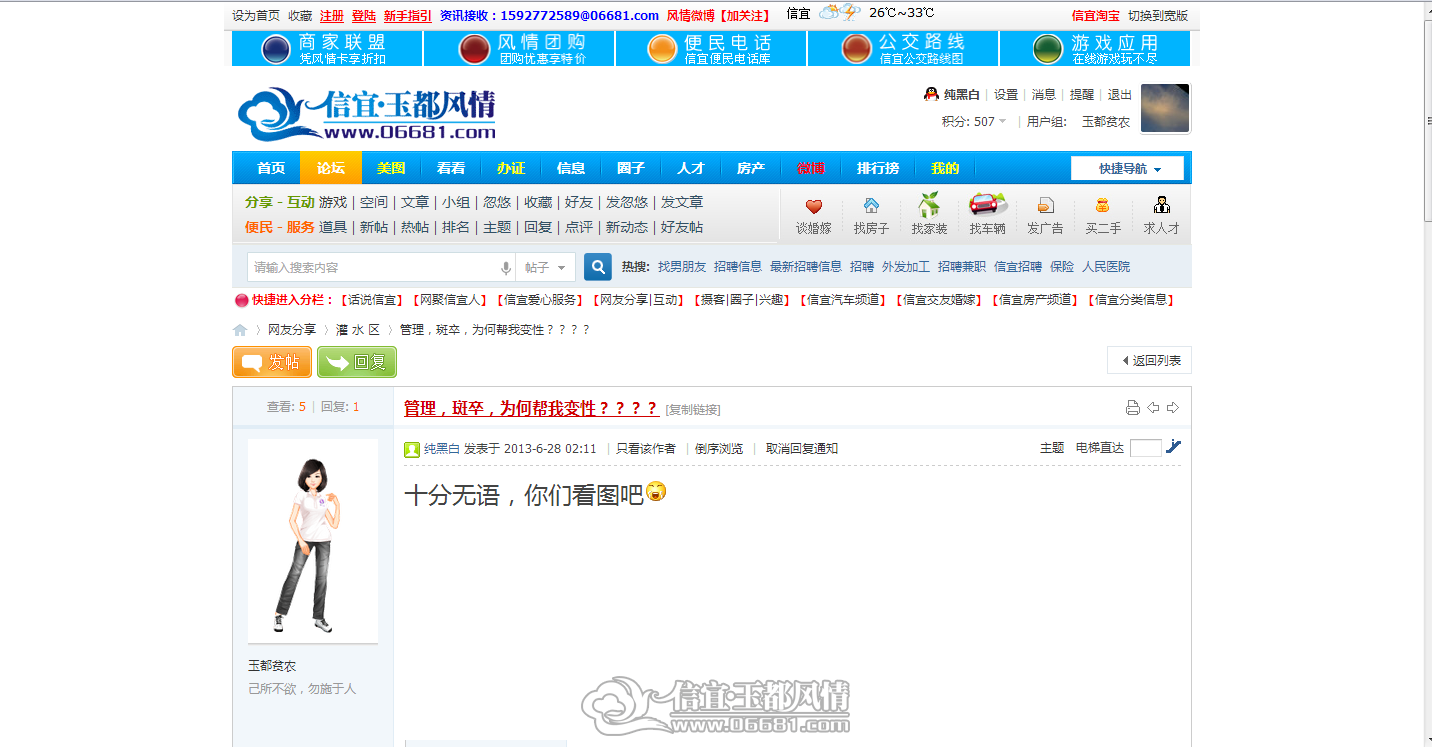This screenshot has width=1432, height=747.
Task: Go to previous thread arrow icon
Action: coord(1153,407)
